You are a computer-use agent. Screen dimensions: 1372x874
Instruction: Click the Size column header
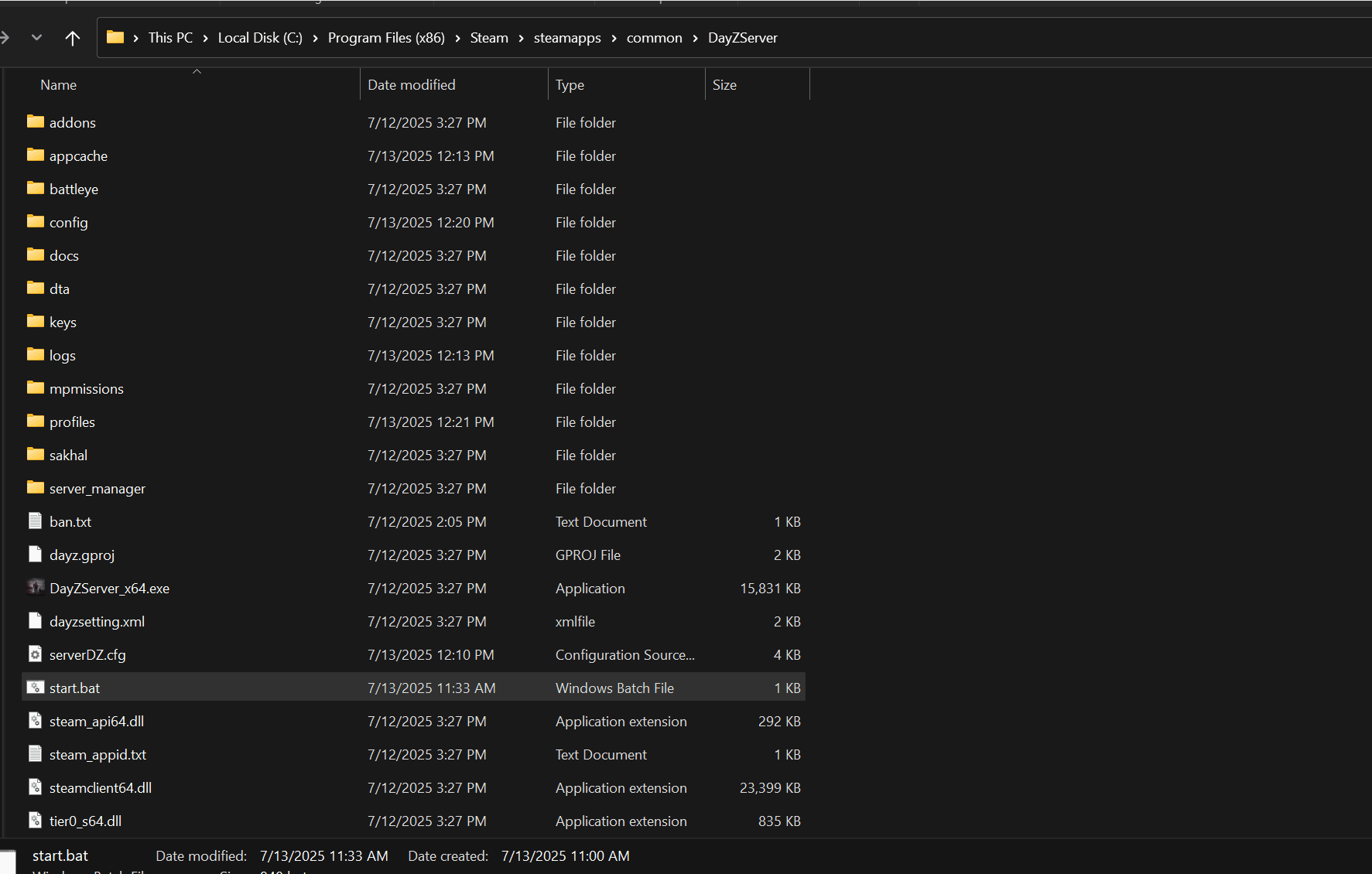(x=724, y=85)
